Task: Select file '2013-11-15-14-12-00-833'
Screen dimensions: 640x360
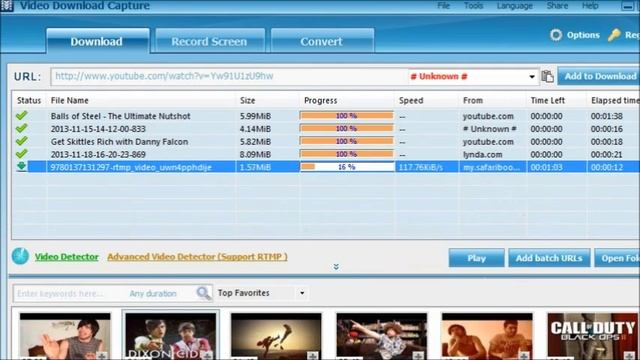Action: [x=98, y=129]
